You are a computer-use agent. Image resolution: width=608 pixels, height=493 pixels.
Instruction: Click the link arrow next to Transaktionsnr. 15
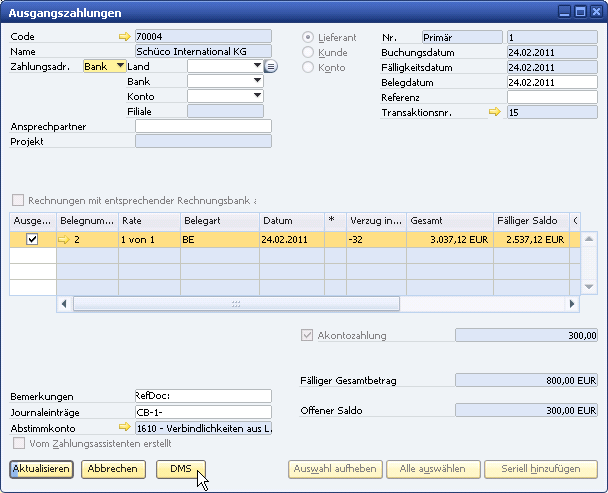pyautogui.click(x=494, y=112)
